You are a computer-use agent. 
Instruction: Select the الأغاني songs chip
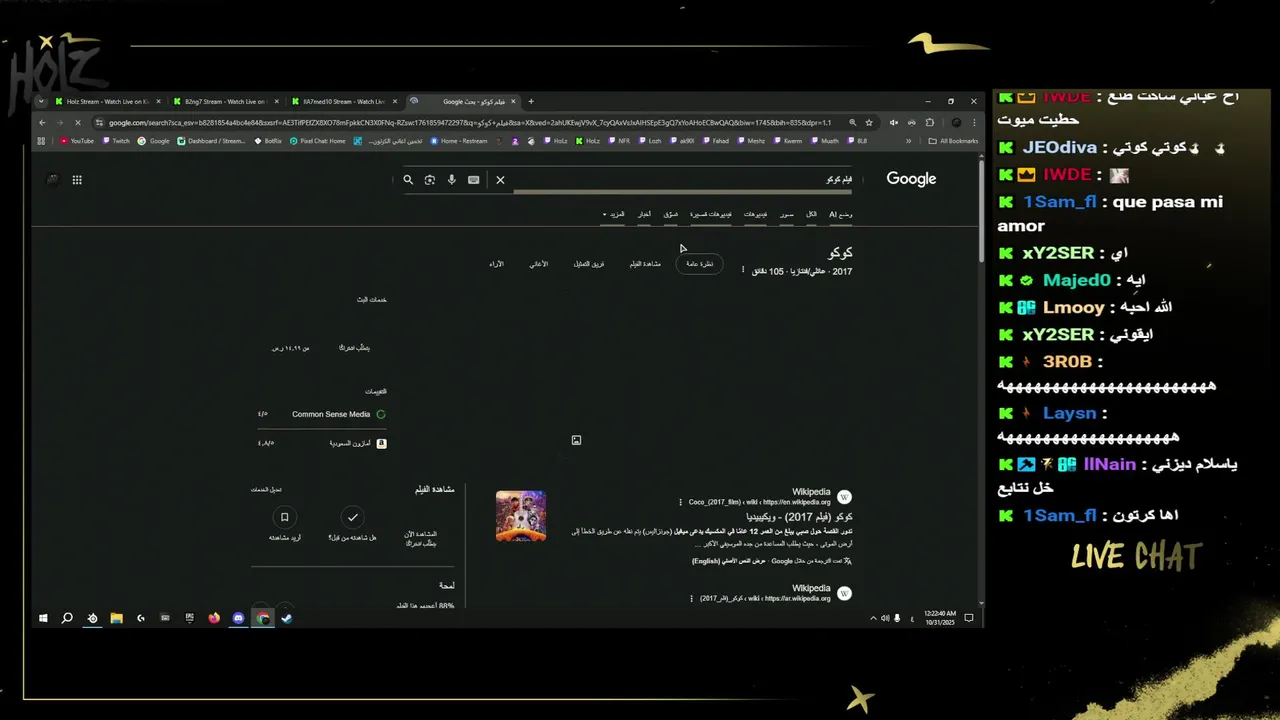click(x=538, y=264)
